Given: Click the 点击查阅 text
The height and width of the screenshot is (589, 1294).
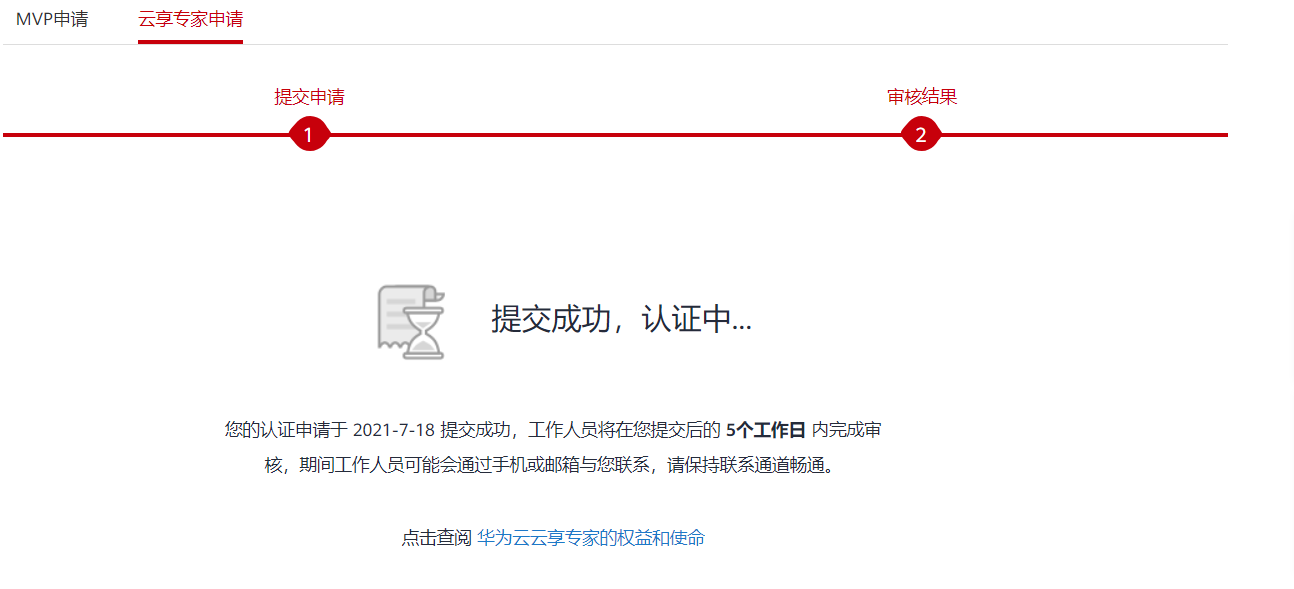Looking at the screenshot, I should (436, 538).
